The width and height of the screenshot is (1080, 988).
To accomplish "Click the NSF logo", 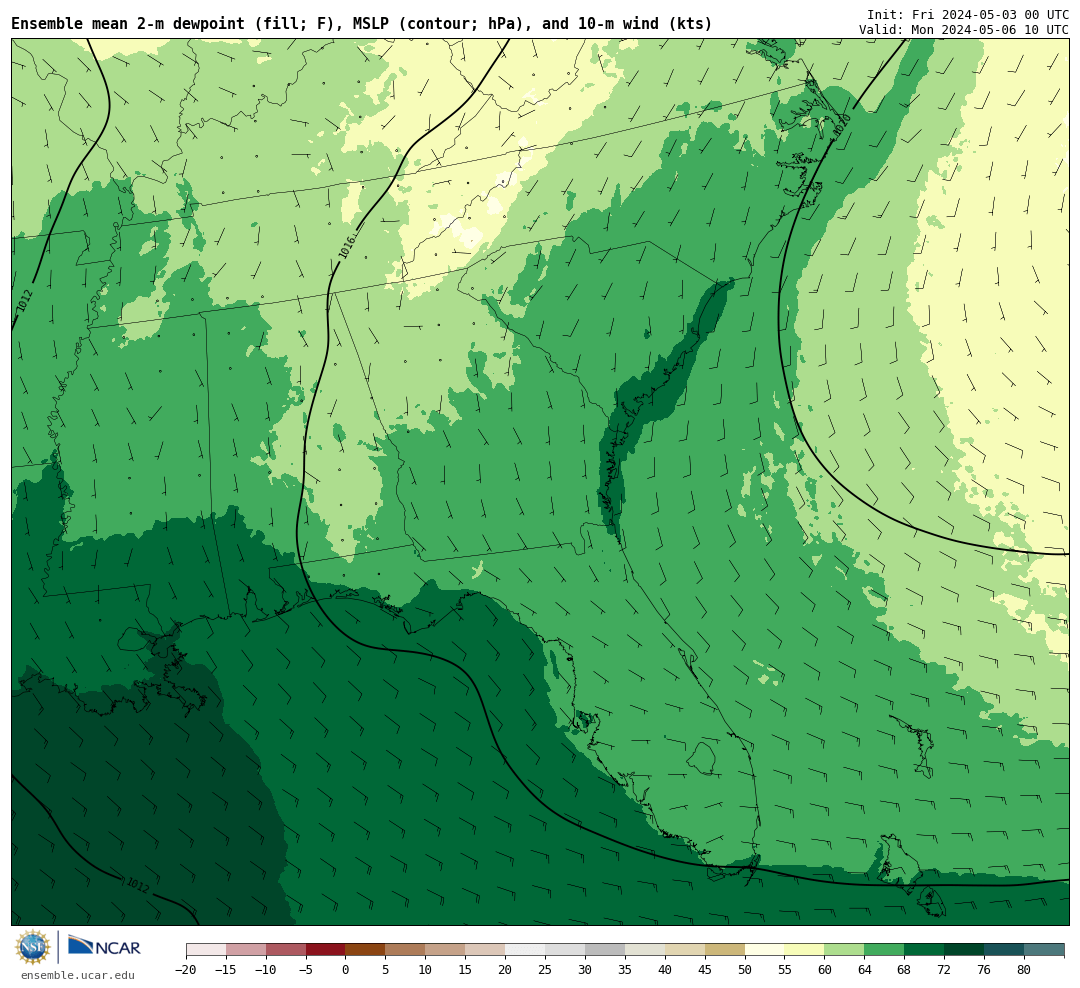I will pos(33,947).
